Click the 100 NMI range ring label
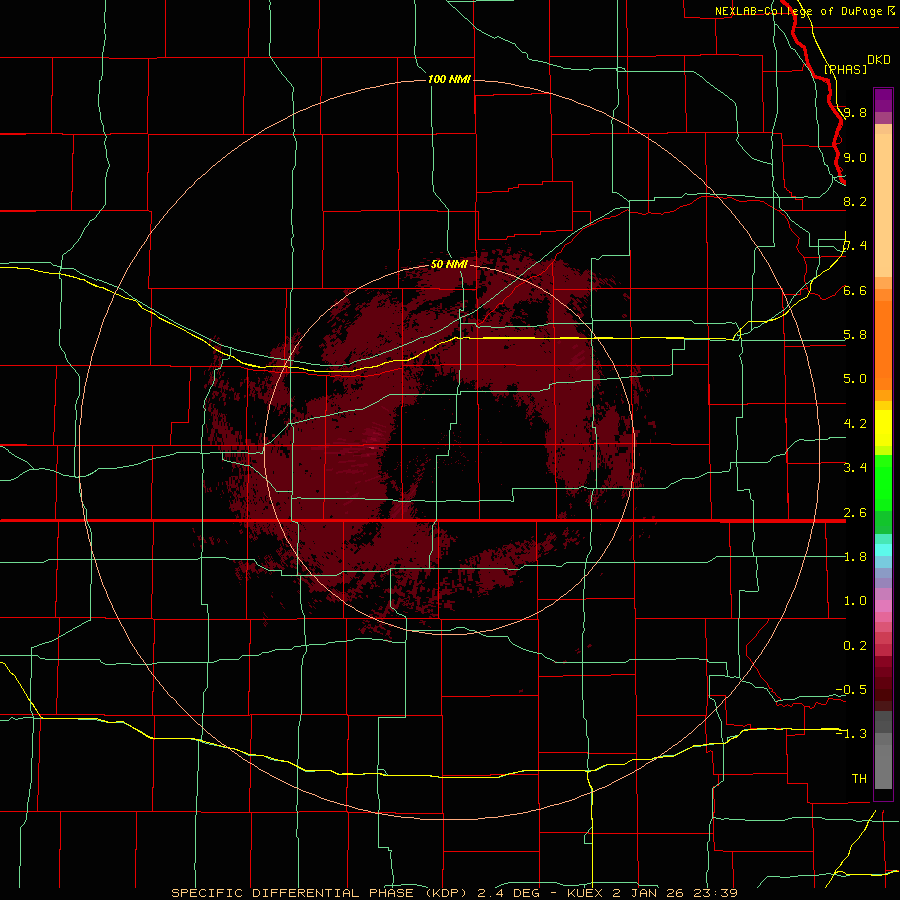Image resolution: width=900 pixels, height=900 pixels. (449, 79)
